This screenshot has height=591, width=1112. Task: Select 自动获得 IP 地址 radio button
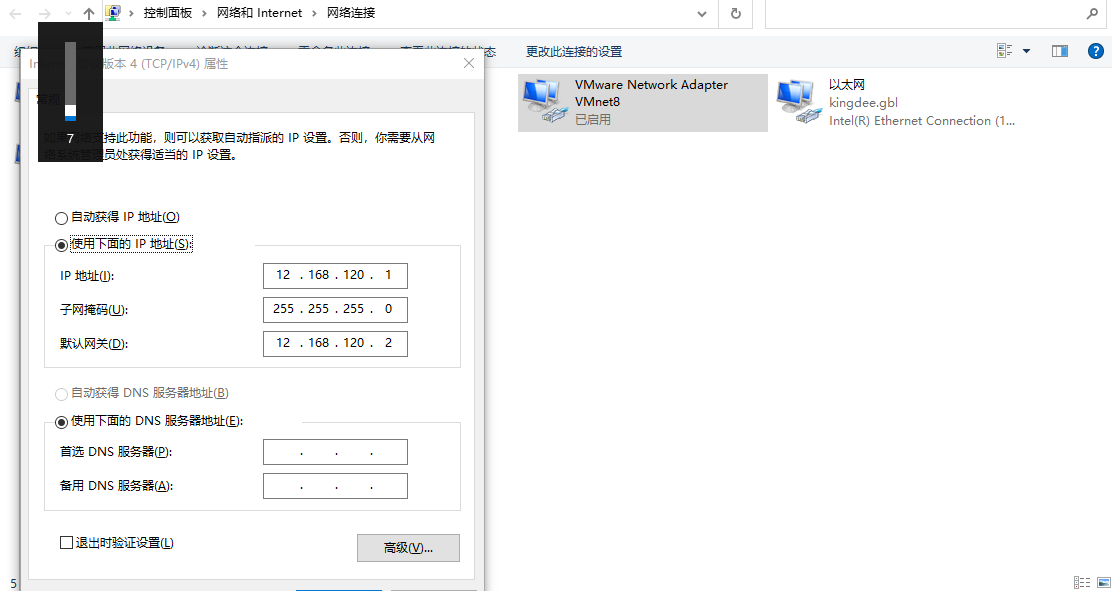point(62,218)
